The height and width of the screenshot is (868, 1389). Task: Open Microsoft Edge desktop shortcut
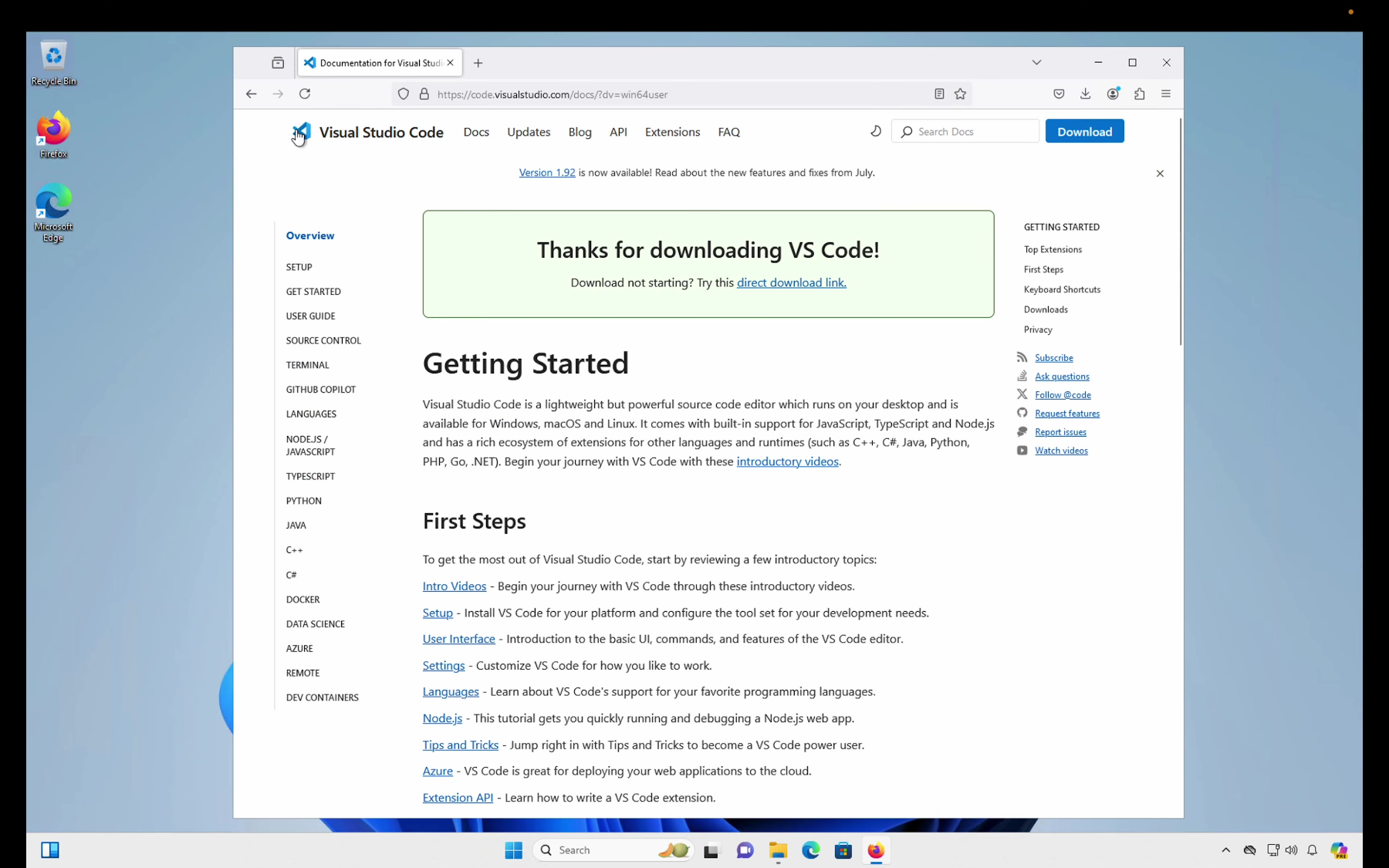(x=53, y=213)
